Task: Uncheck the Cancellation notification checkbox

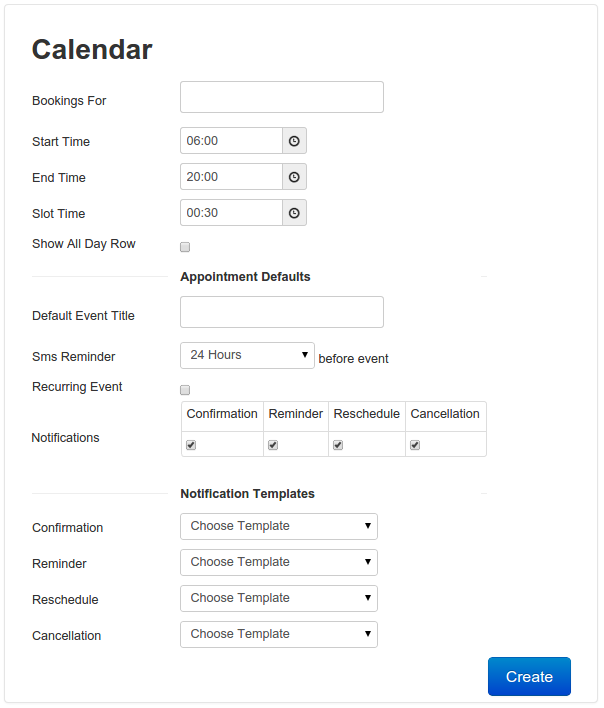Action: point(415,445)
